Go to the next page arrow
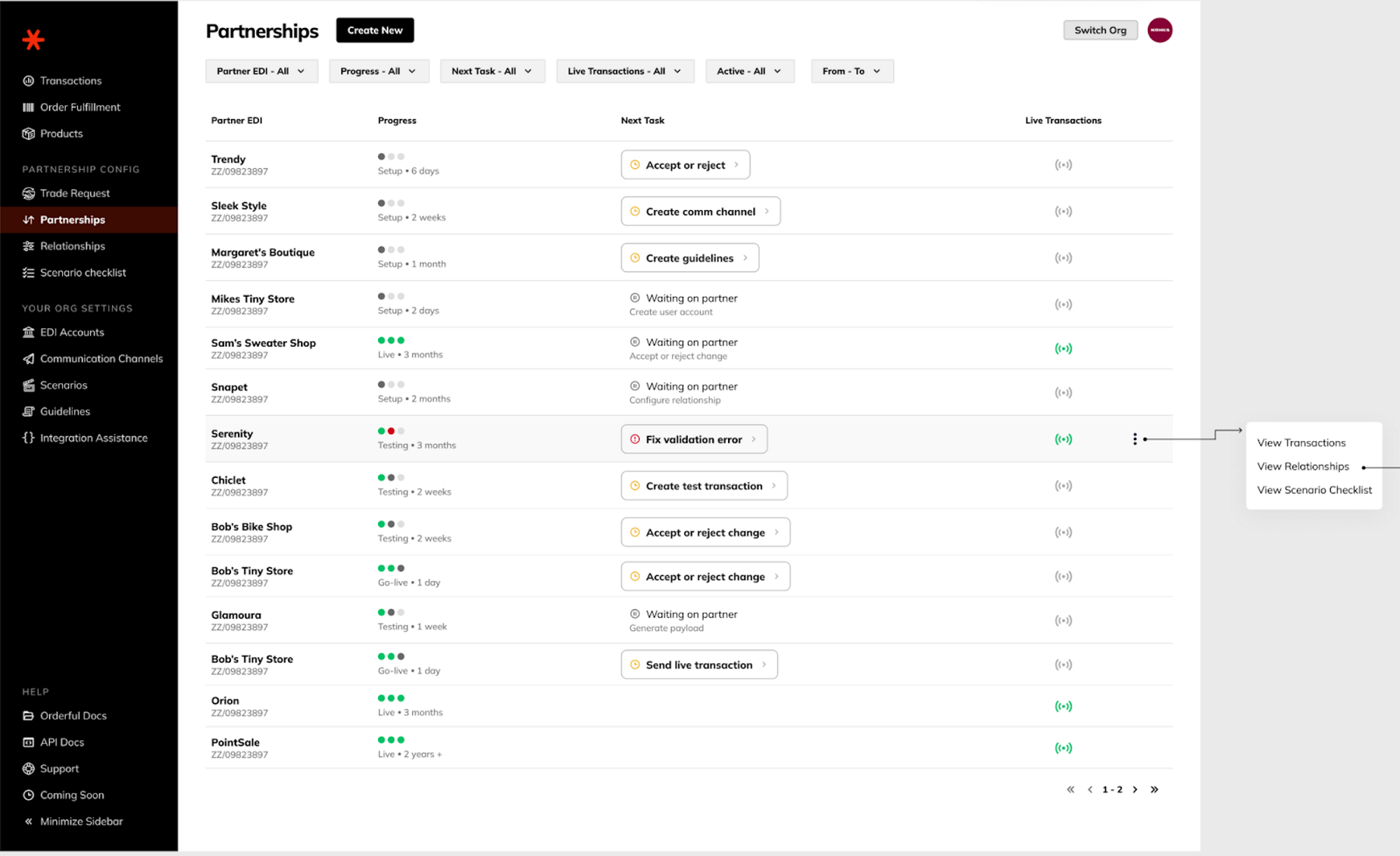The height and width of the screenshot is (856, 1400). (x=1135, y=790)
